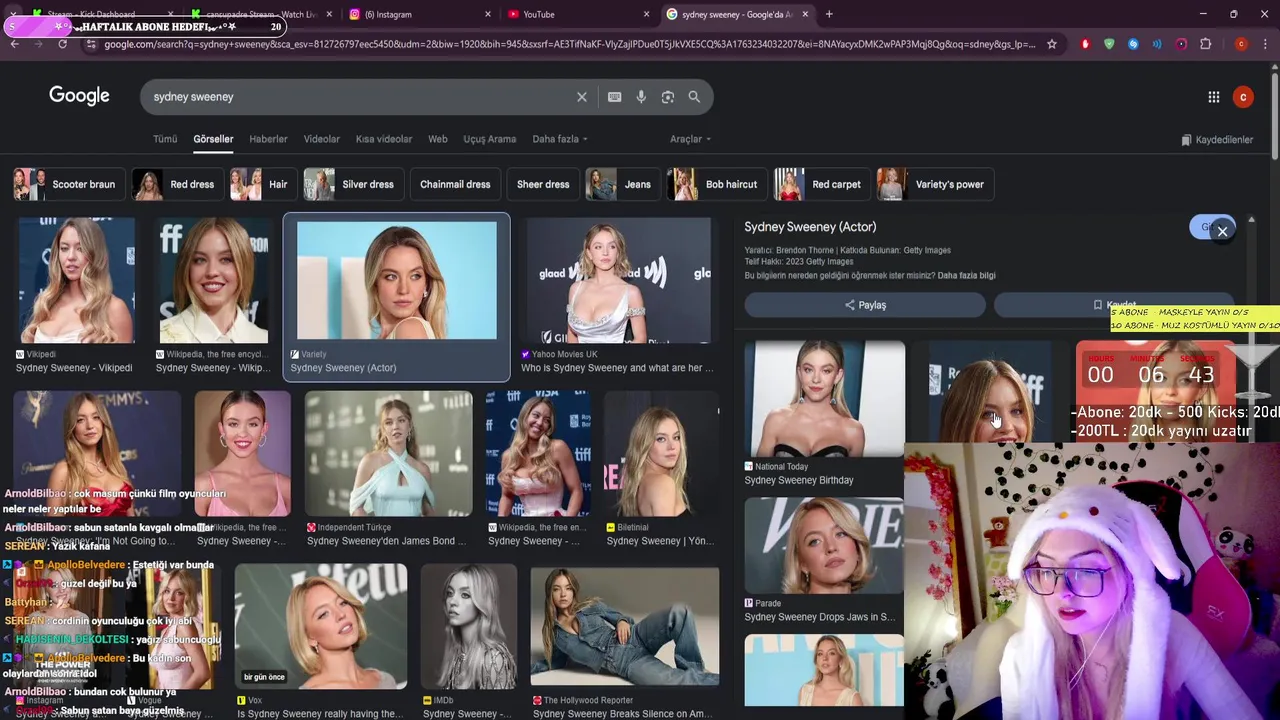Open the IMDb image result thumbnail
Viewport: 1280px width, 720px height.
point(469,626)
